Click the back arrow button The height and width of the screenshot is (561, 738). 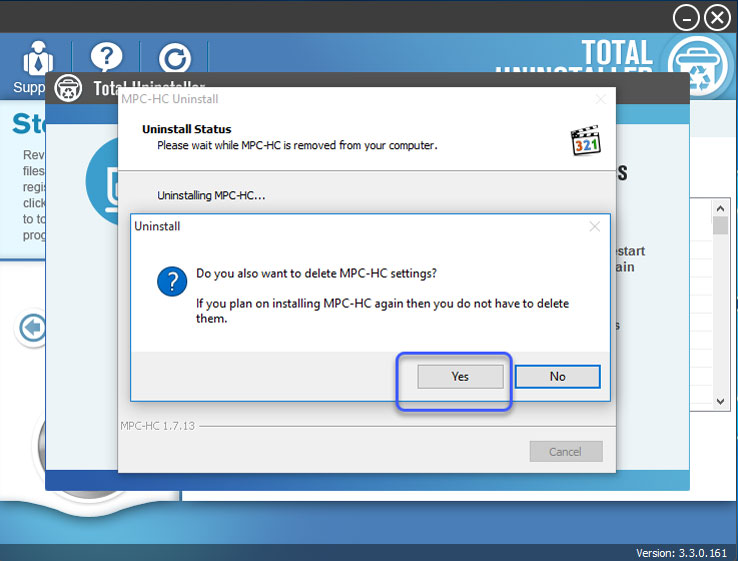33,328
